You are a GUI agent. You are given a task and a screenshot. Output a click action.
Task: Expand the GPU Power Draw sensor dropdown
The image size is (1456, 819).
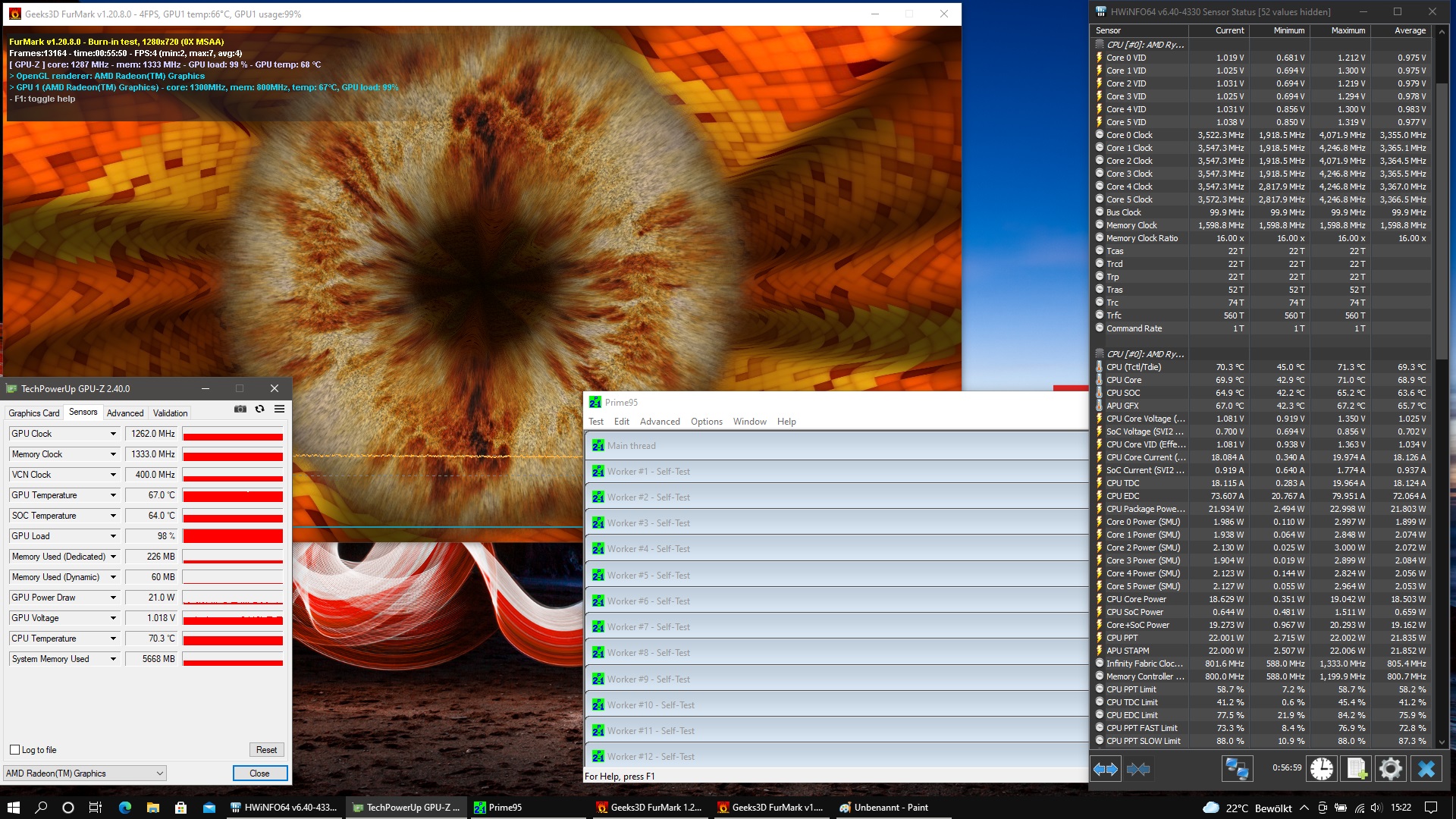point(114,598)
